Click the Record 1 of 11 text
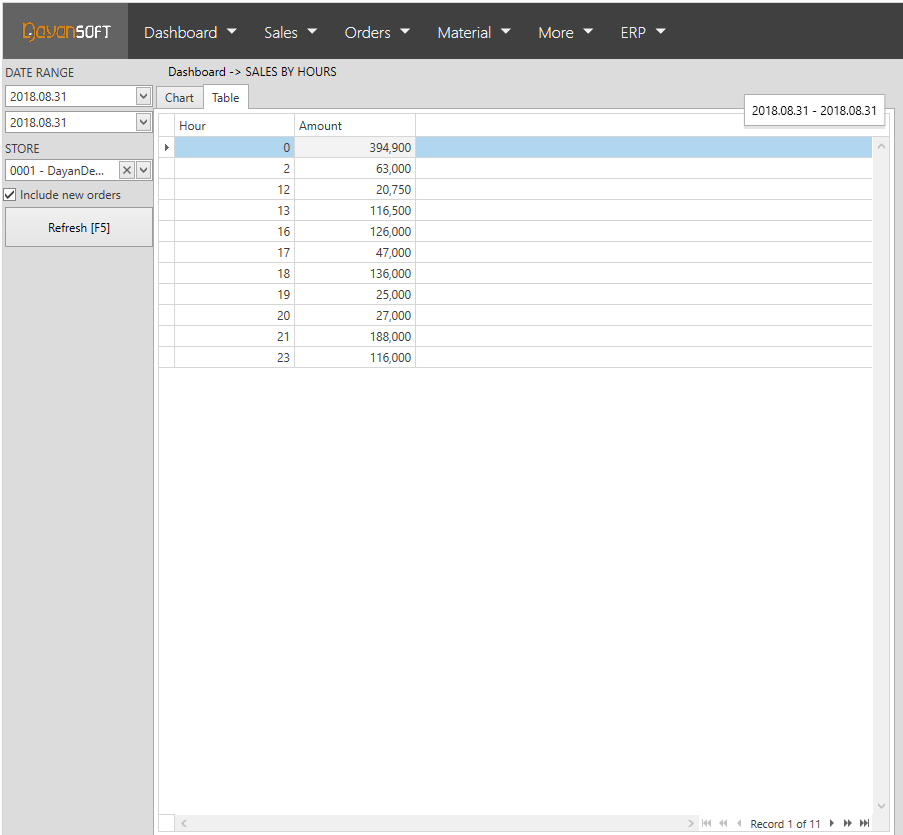This screenshot has height=835, width=903. 785,824
